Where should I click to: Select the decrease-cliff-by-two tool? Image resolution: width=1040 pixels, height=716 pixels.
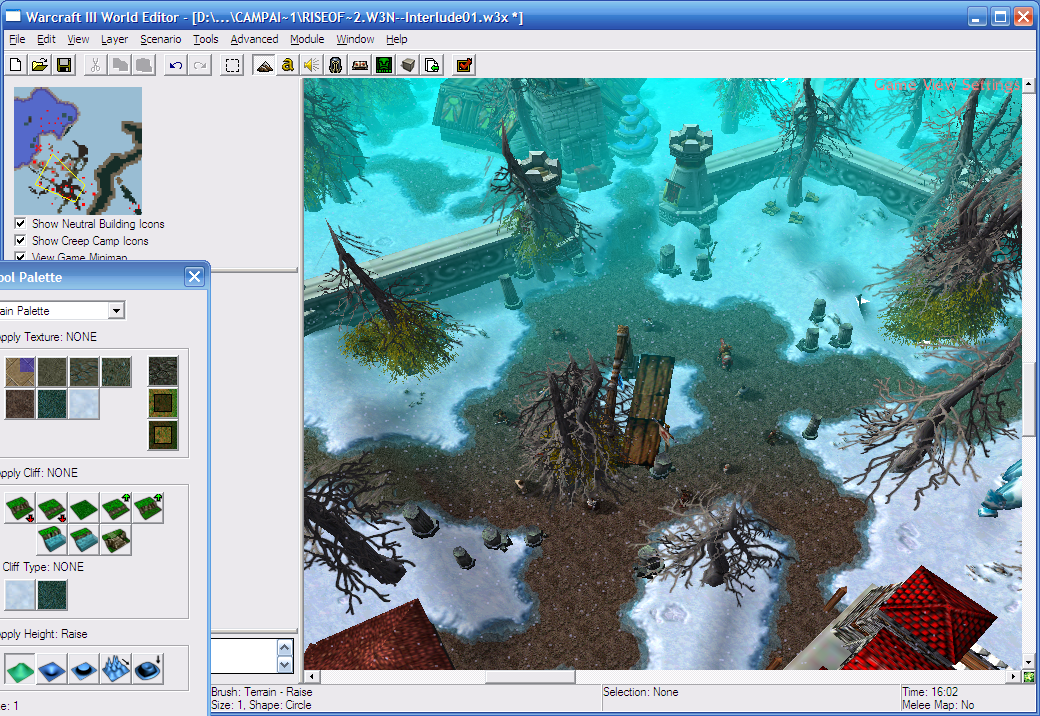pos(19,508)
